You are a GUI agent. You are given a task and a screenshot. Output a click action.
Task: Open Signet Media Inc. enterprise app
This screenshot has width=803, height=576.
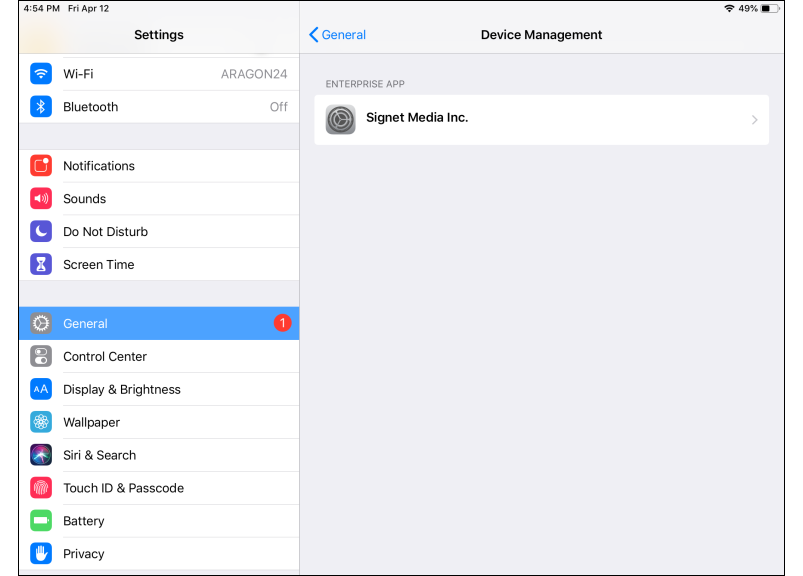[417, 118]
